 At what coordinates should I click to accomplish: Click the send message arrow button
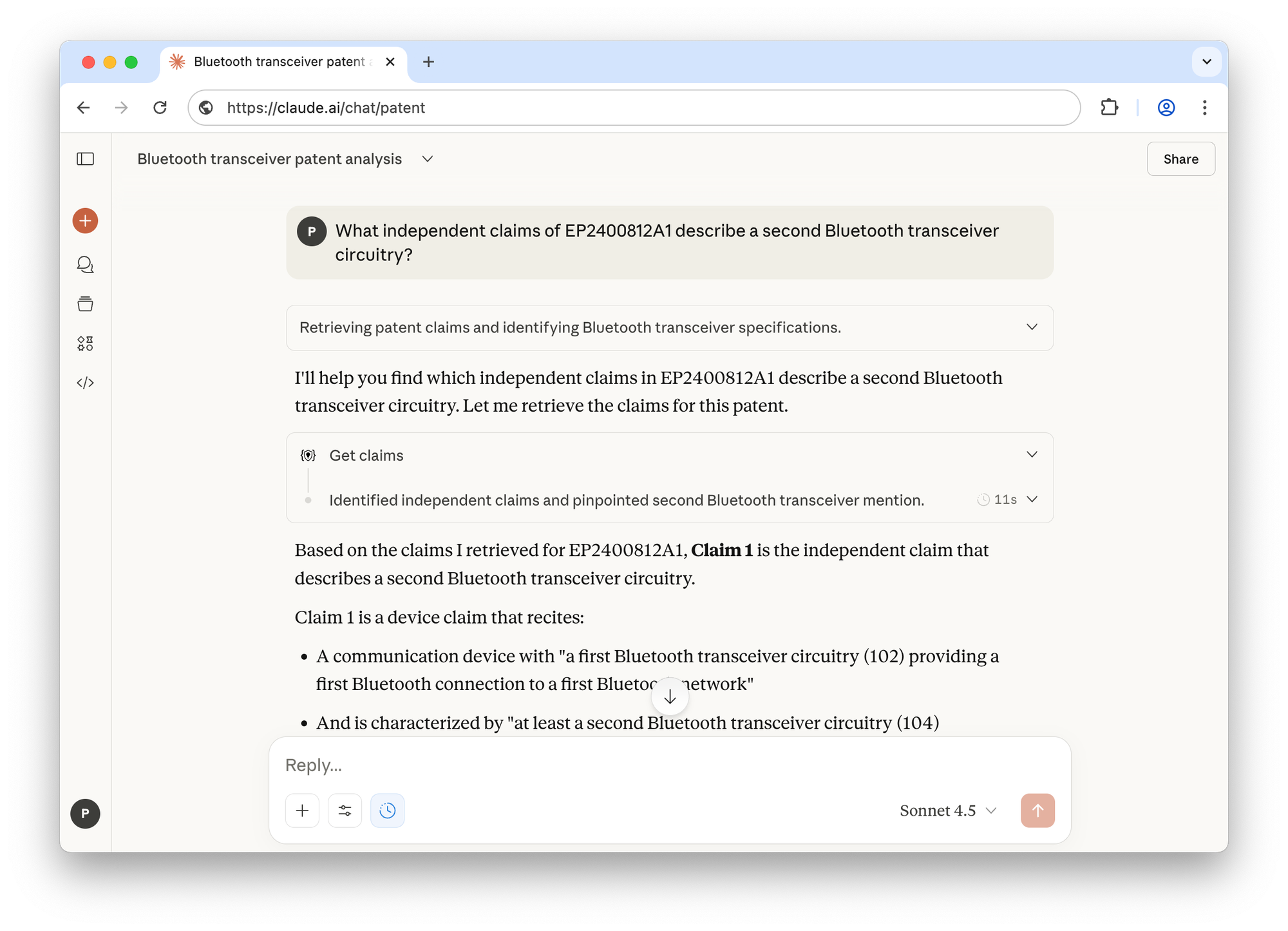point(1037,811)
